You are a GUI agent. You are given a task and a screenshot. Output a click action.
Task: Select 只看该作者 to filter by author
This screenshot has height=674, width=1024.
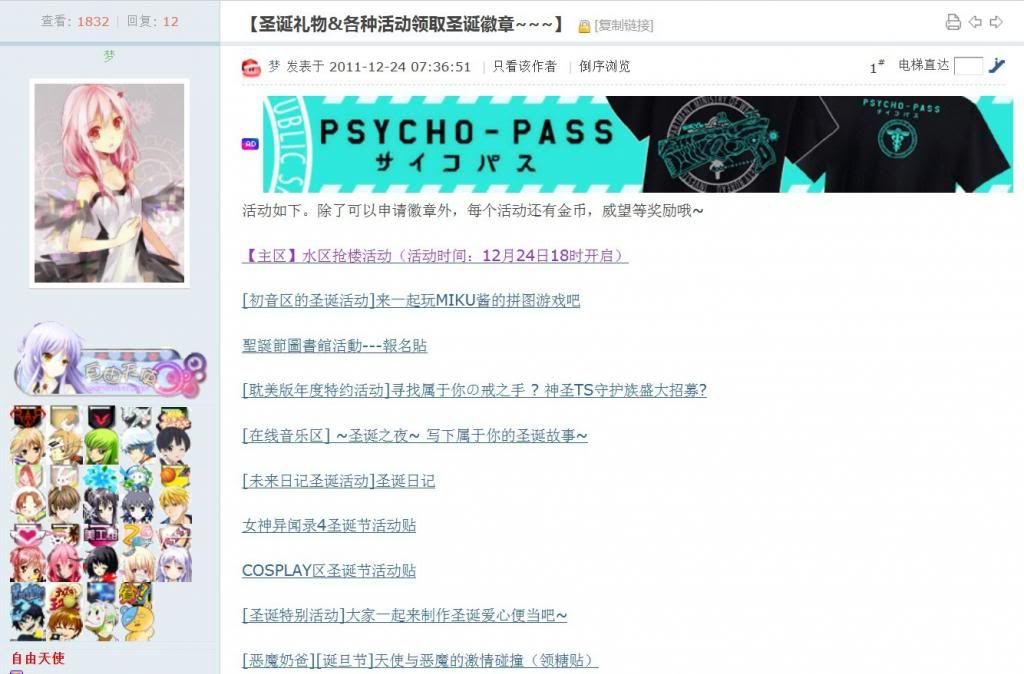[x=524, y=67]
